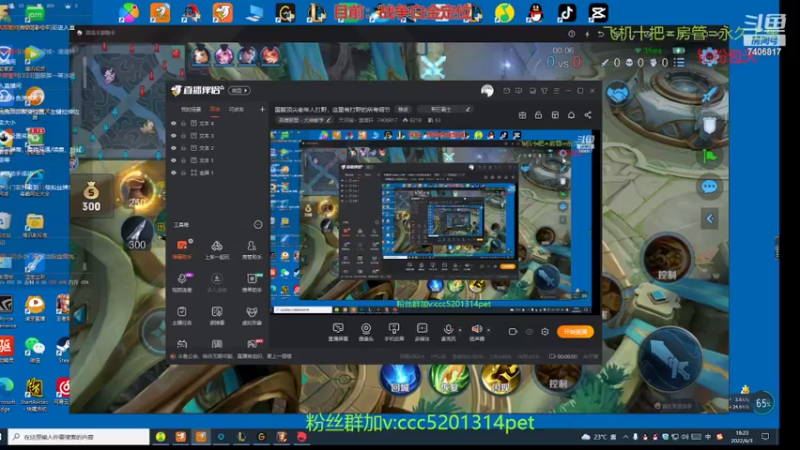Collapse the toolbox panel with minus circle
Viewport: 800px width, 450px height.
point(258,224)
